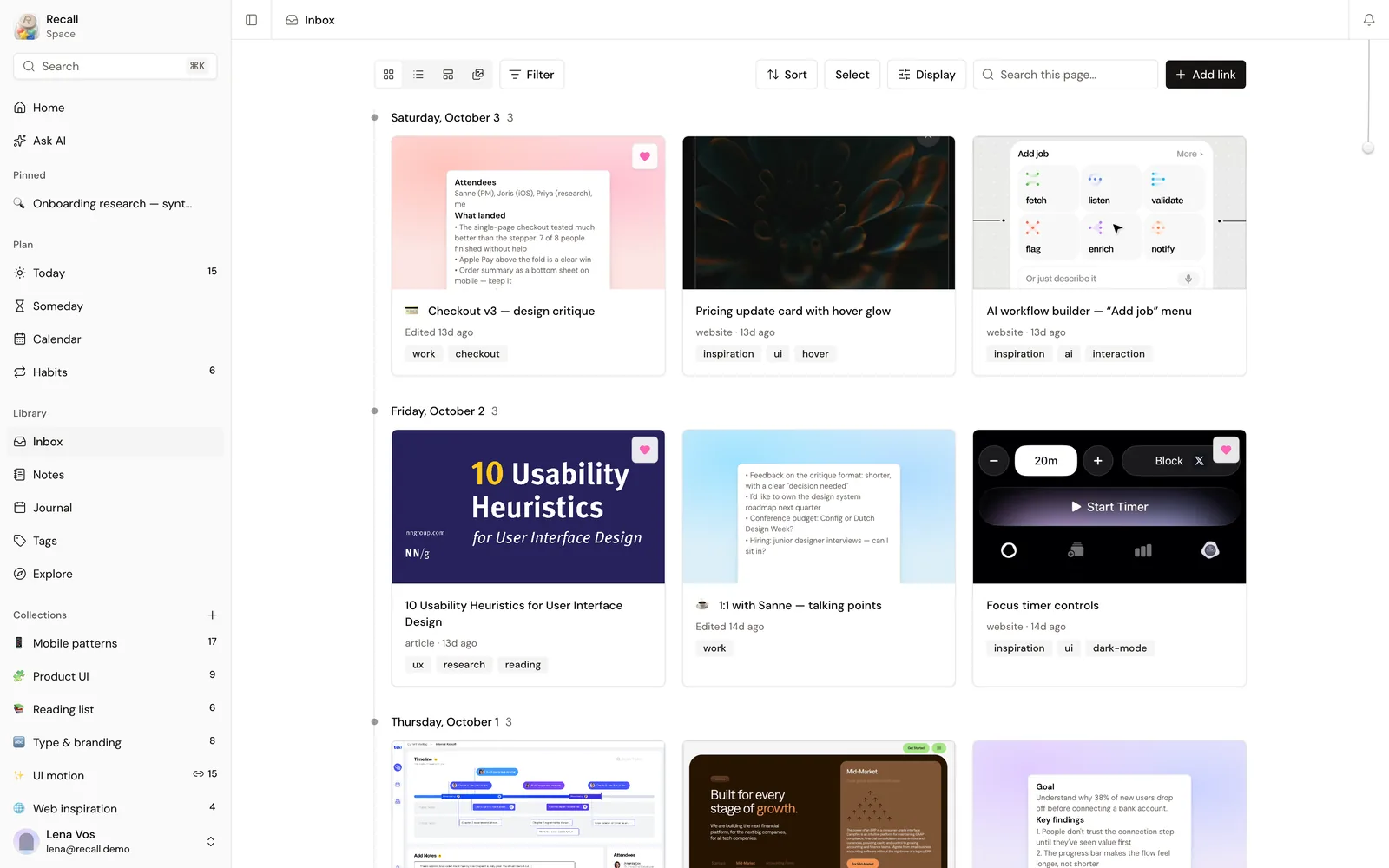
Task: Switch to grid card view
Action: [x=389, y=75]
